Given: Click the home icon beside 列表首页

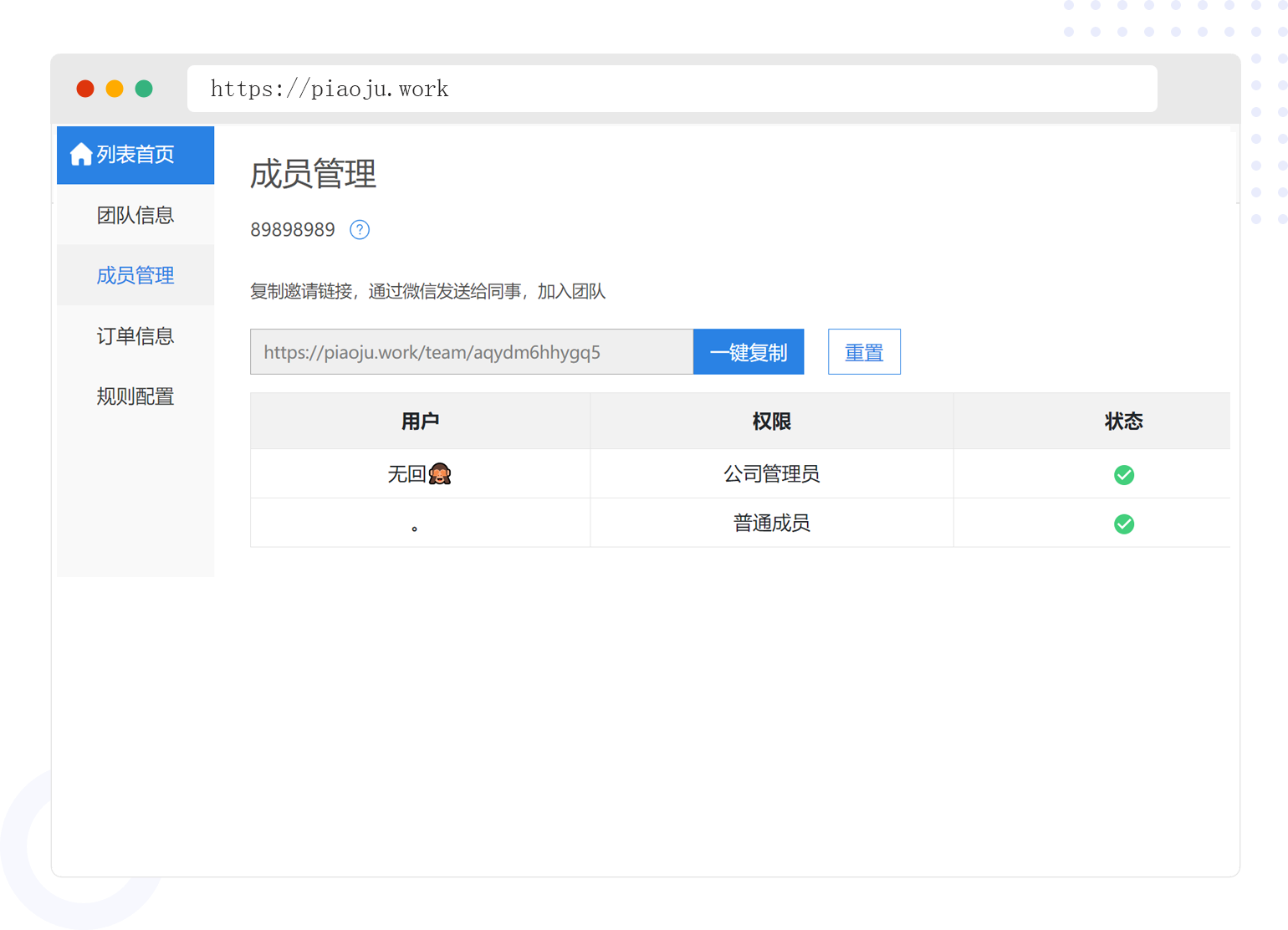Looking at the screenshot, I should click(x=80, y=155).
